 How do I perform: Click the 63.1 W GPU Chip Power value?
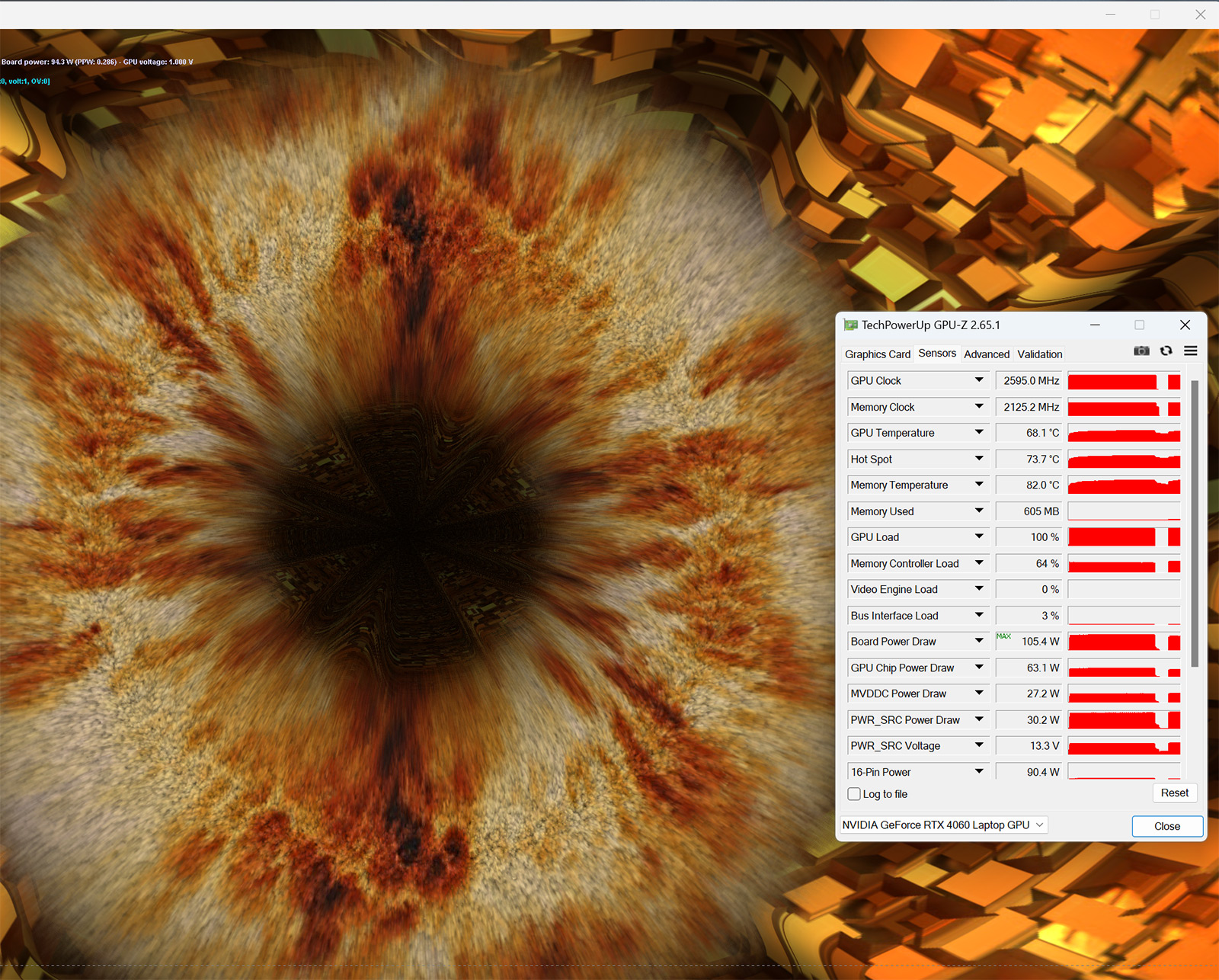tap(1029, 668)
